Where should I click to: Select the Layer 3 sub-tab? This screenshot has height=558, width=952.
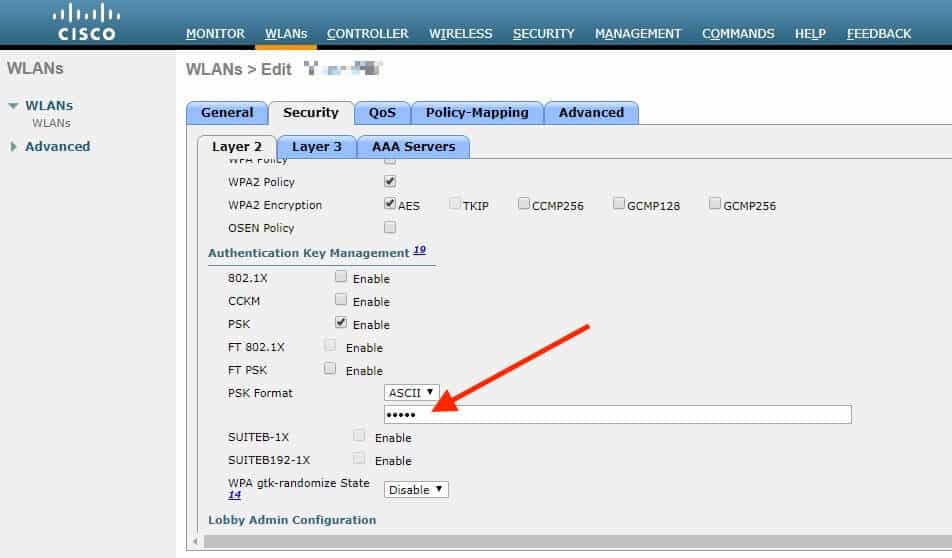click(317, 147)
